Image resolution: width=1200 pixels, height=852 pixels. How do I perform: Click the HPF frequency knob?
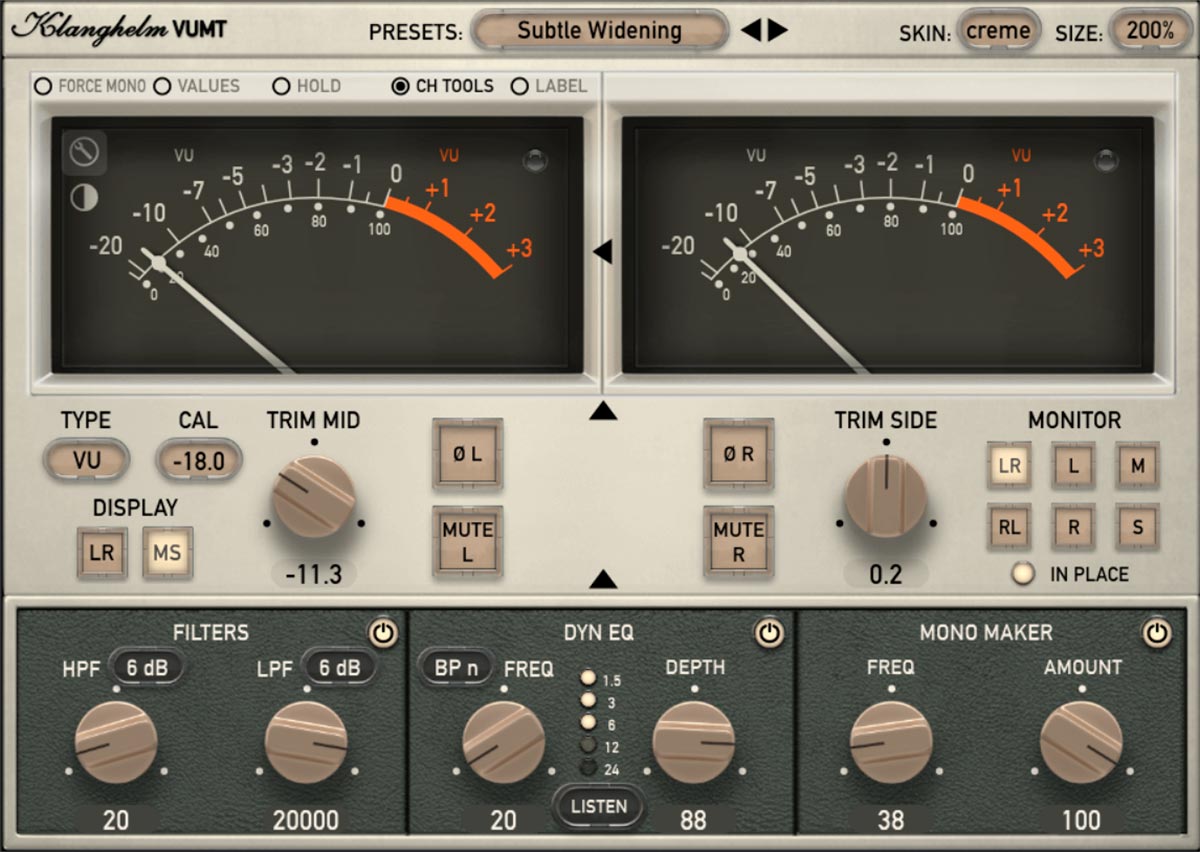[116, 743]
